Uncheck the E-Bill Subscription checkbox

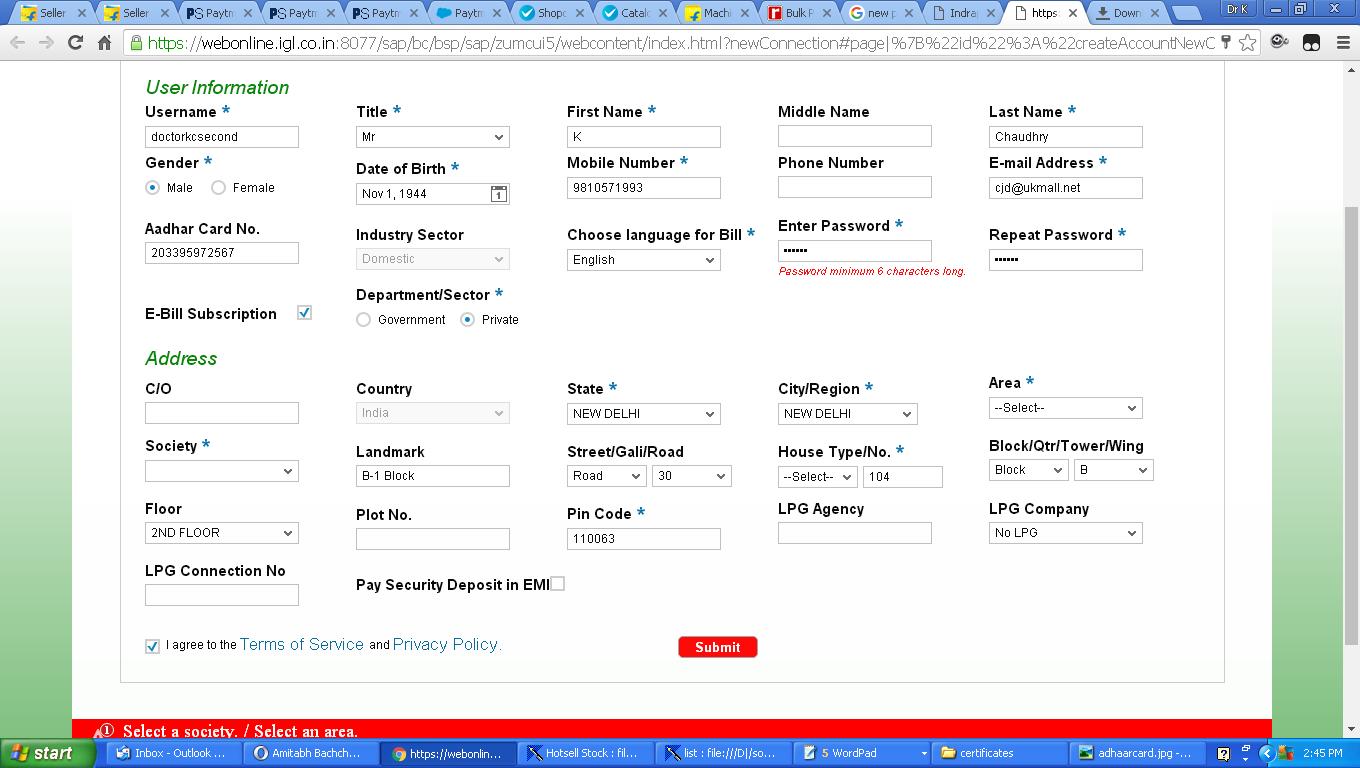point(304,313)
